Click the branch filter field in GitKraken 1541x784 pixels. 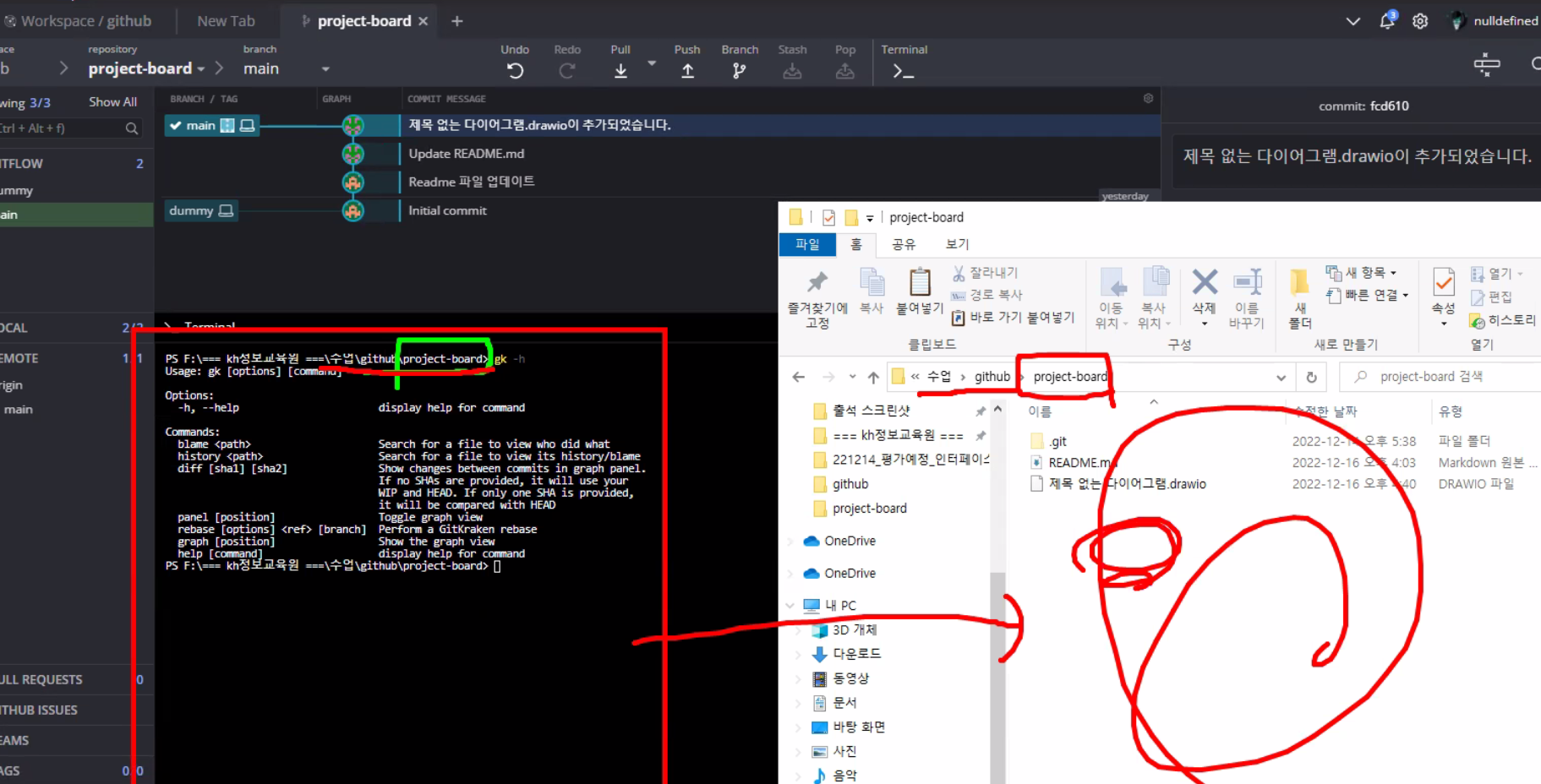click(x=70, y=128)
